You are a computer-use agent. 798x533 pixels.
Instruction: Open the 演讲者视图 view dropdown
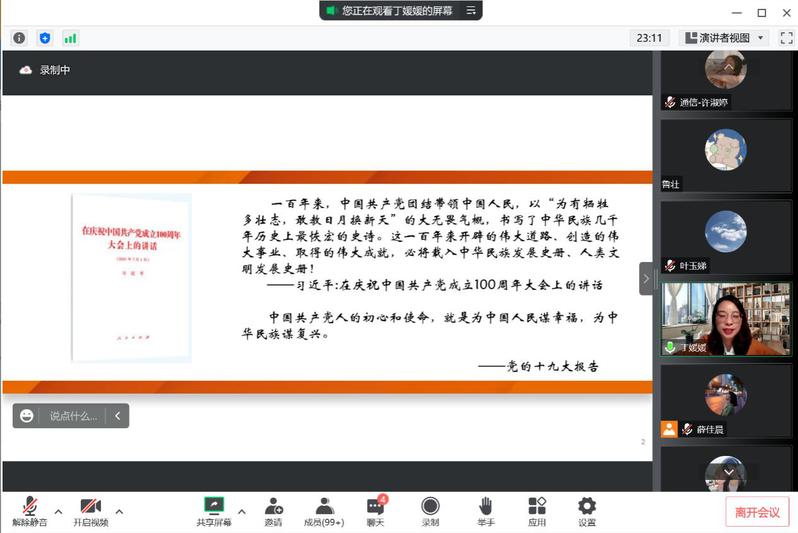click(x=723, y=38)
